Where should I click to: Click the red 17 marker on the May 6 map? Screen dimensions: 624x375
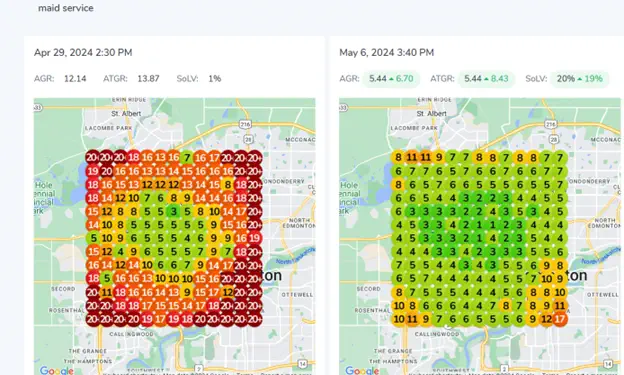[560, 319]
